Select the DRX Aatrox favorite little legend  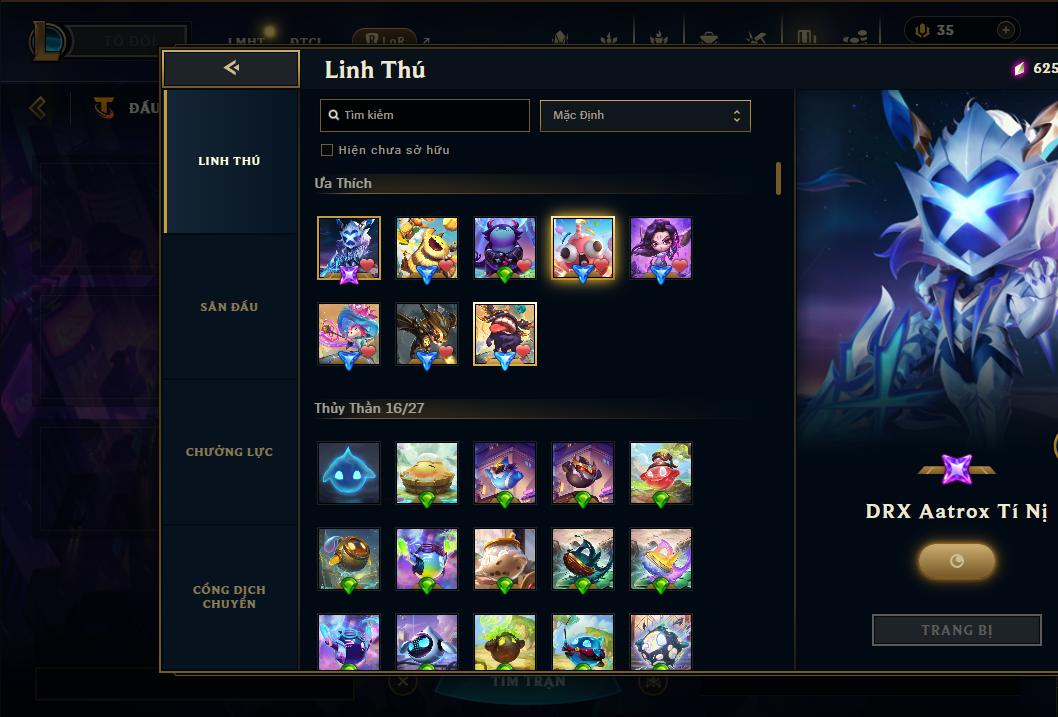349,248
